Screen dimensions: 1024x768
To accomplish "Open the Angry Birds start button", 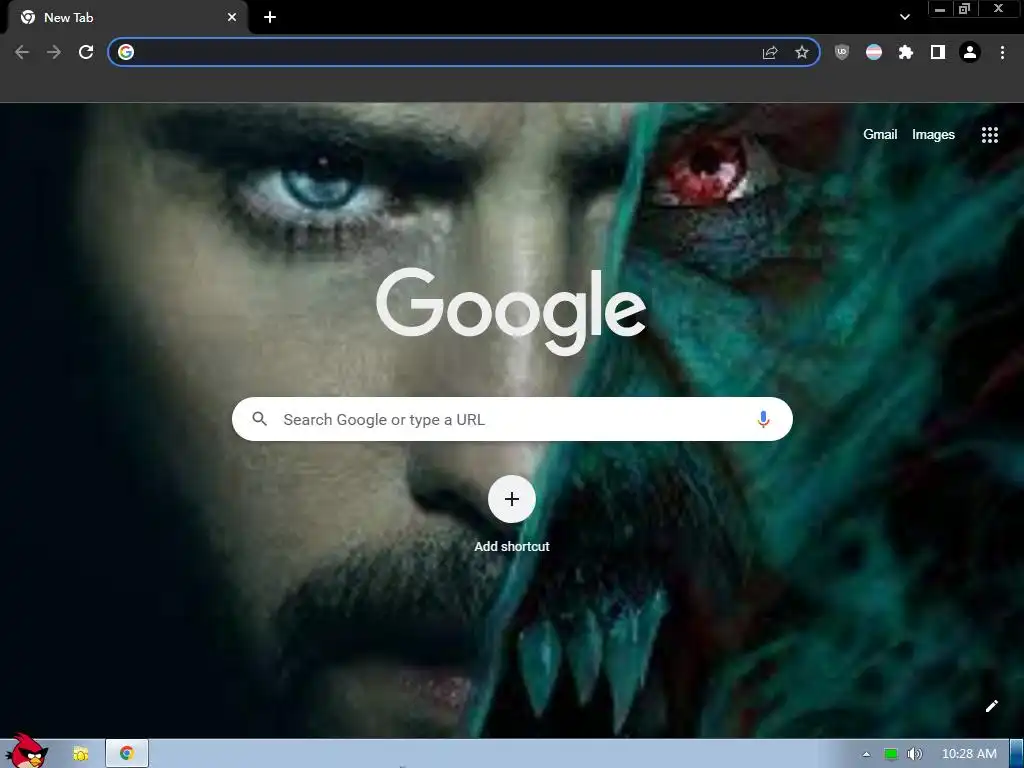I will click(27, 751).
